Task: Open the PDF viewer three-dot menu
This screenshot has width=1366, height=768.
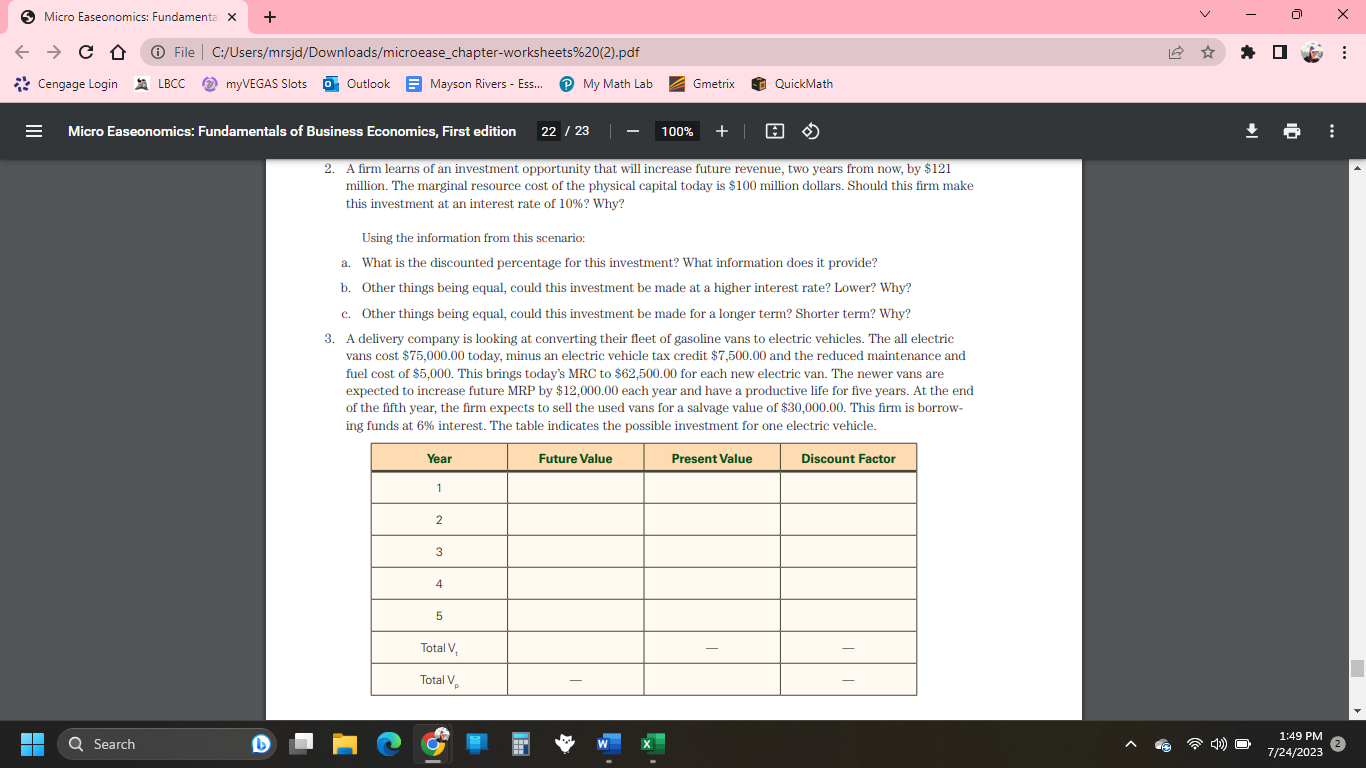Action: point(1332,130)
